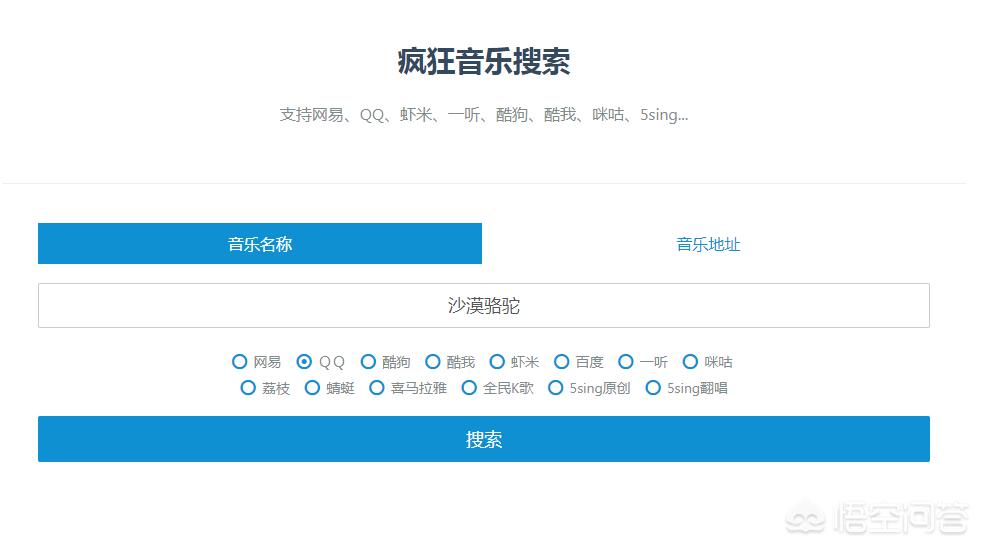Select the 咪咕 radio button
986x552 pixels.
pos(690,362)
